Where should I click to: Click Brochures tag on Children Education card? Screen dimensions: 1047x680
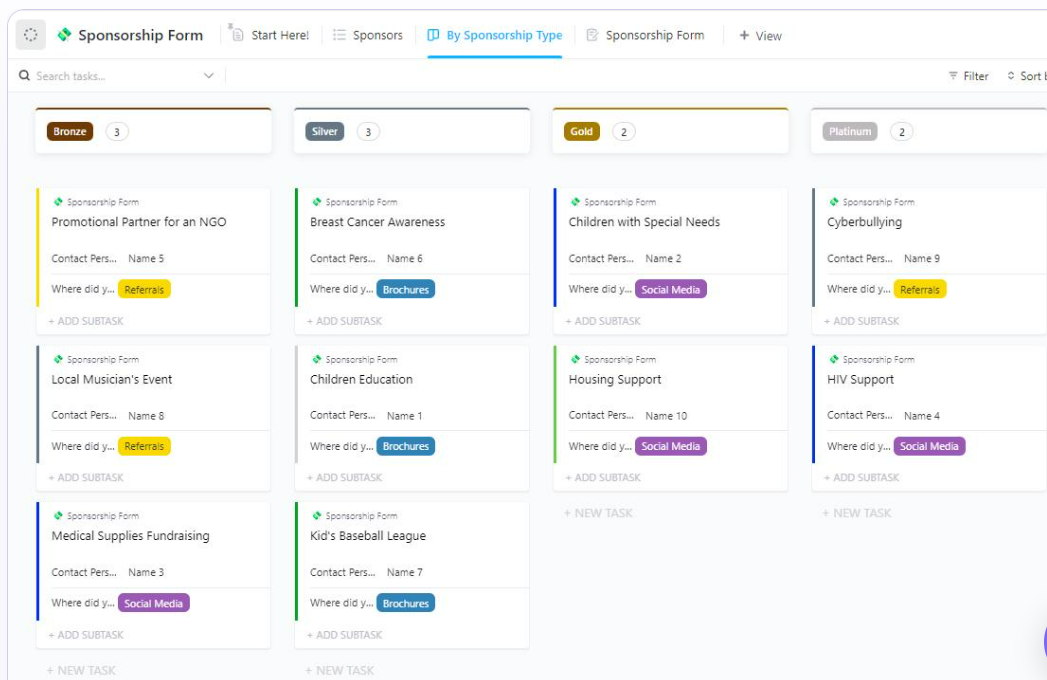pyautogui.click(x=405, y=446)
